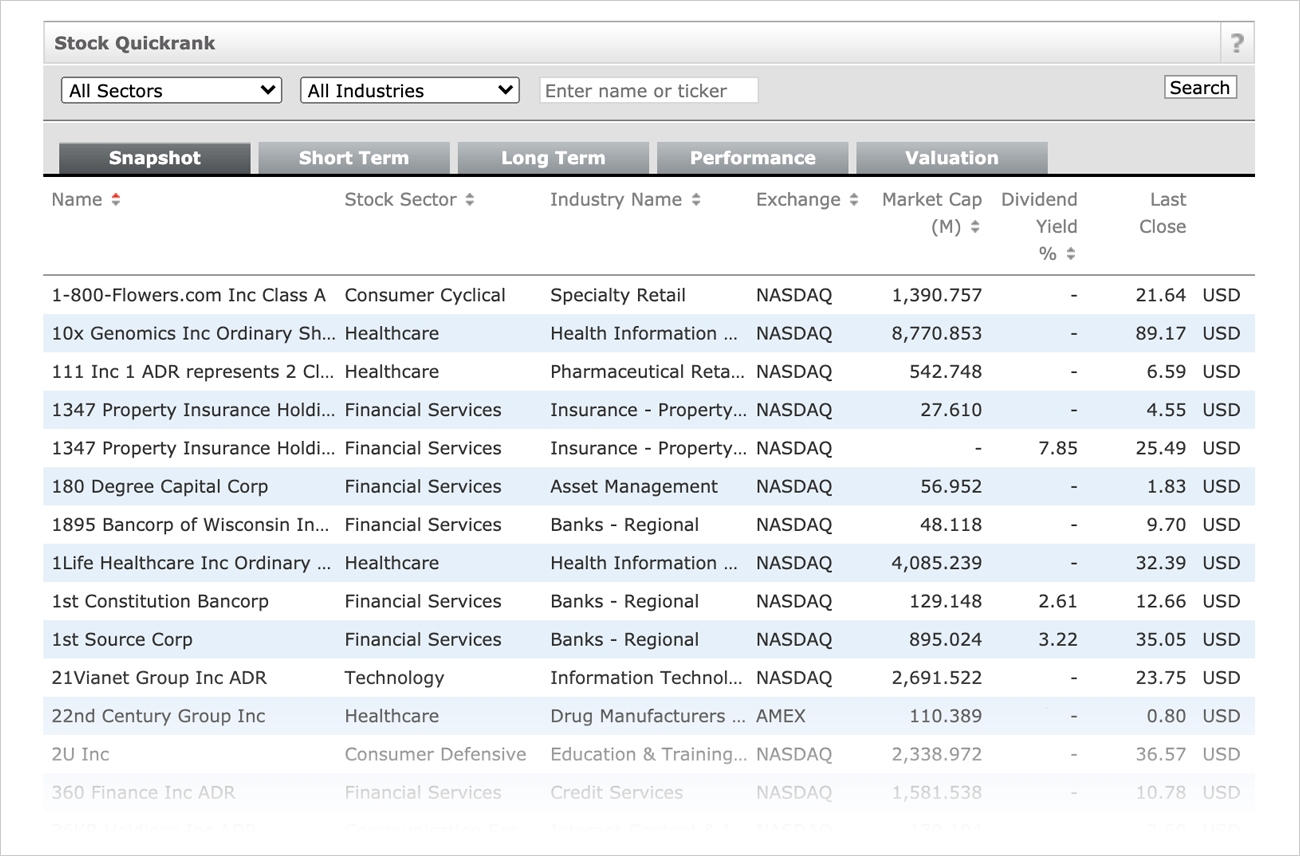Open 1Life Healthcare Inc stock
This screenshot has width=1300, height=856.
191,563
